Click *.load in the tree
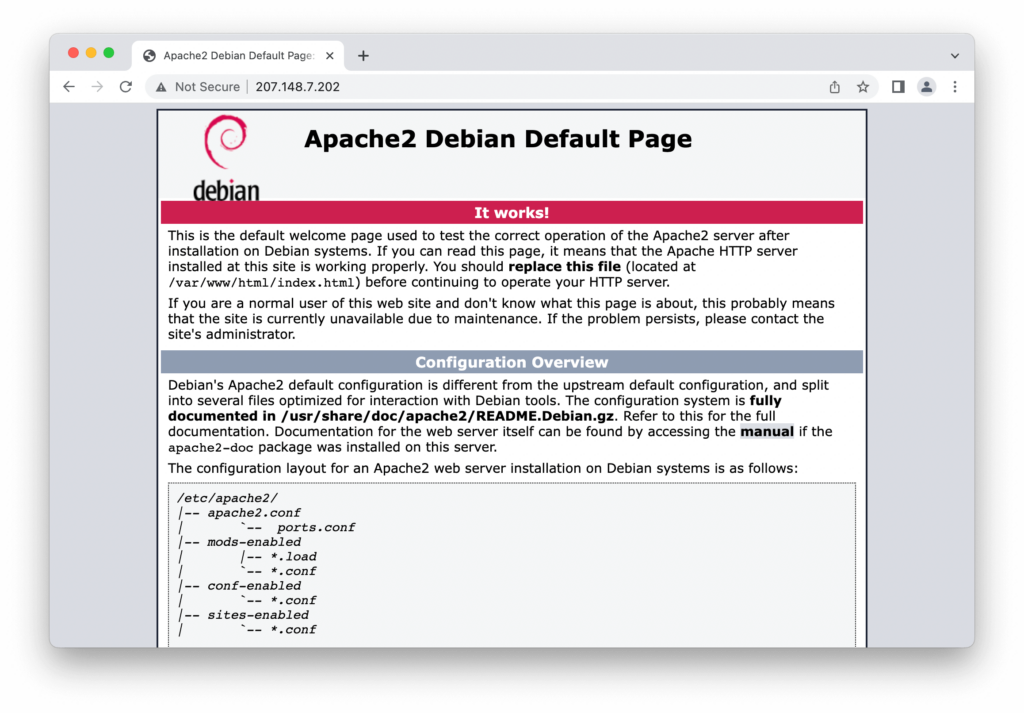The image size is (1024, 713). (x=293, y=557)
